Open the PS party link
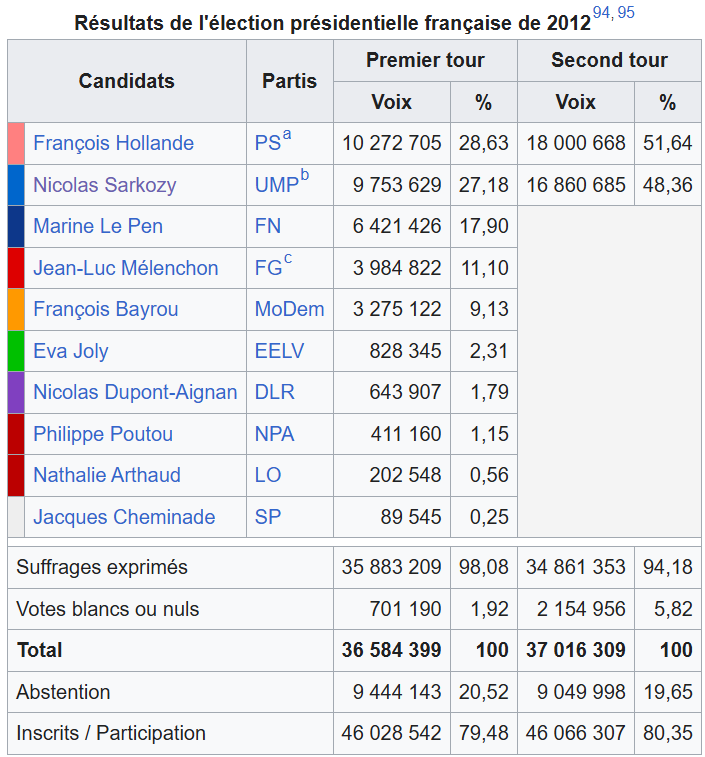This screenshot has height=757, width=705. coord(267,143)
